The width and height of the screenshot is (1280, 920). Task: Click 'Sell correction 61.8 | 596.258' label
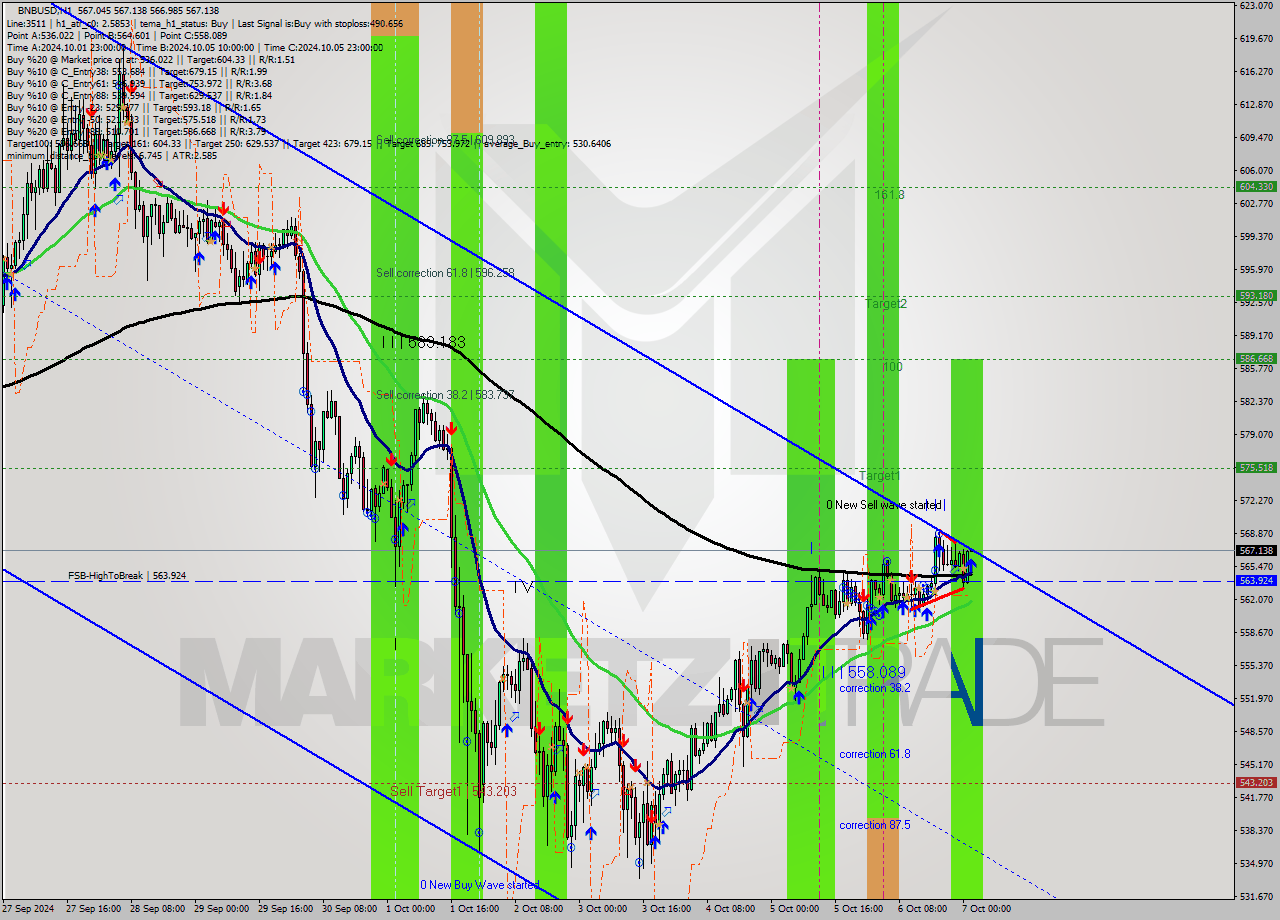pos(445,272)
